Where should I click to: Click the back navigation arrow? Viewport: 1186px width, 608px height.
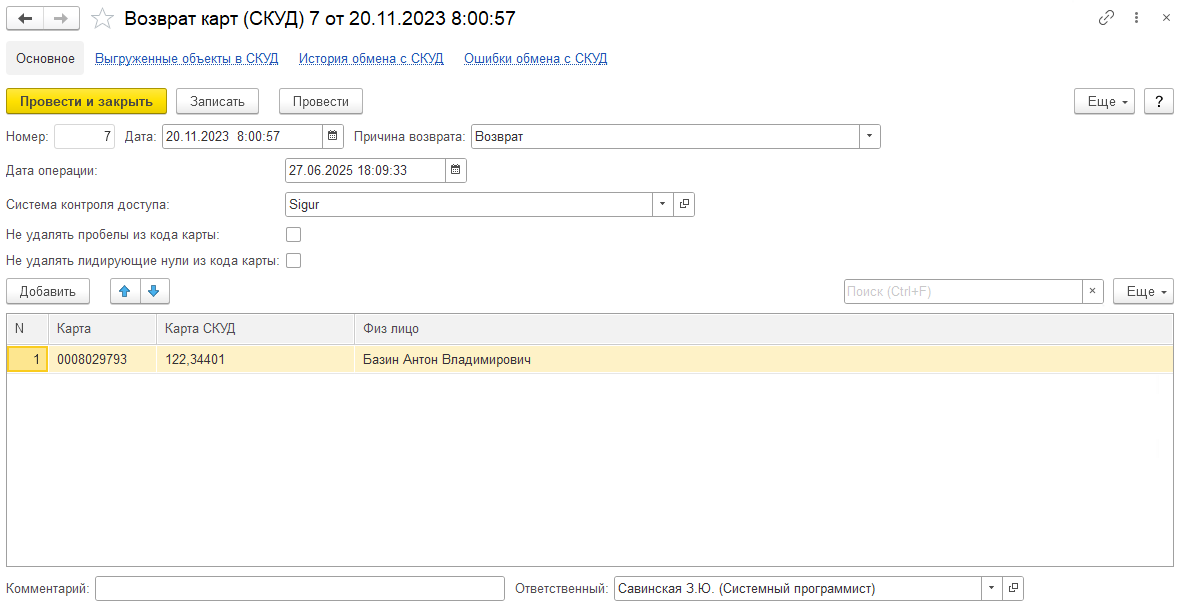click(x=25, y=18)
